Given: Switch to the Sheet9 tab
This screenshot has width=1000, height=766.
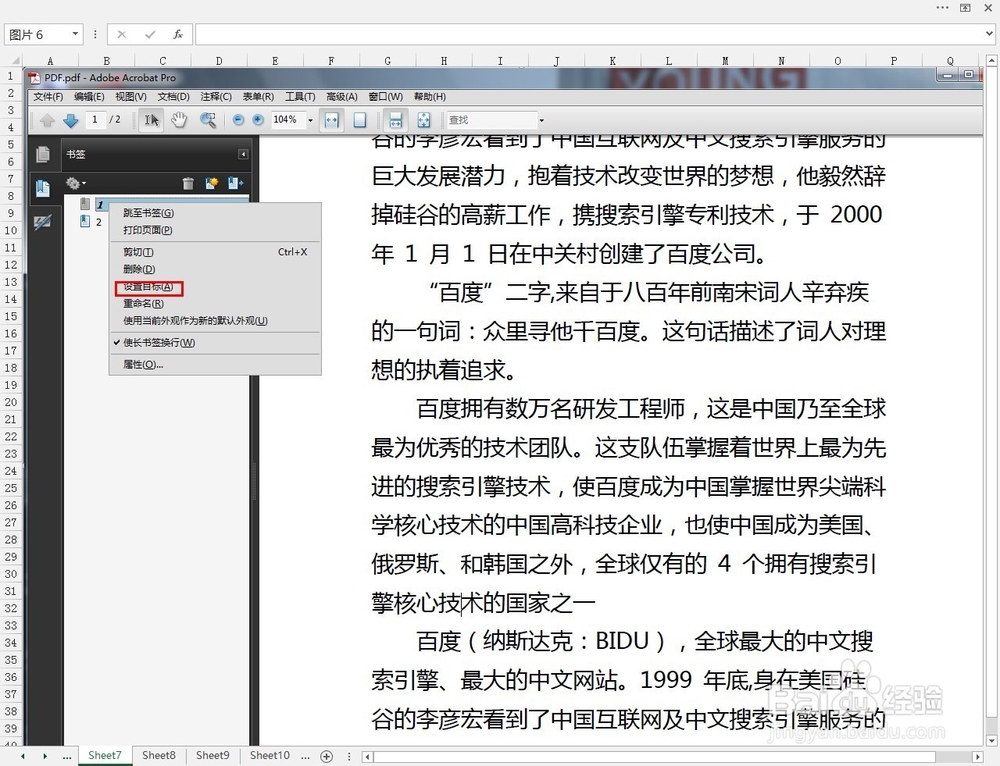Looking at the screenshot, I should [212, 756].
